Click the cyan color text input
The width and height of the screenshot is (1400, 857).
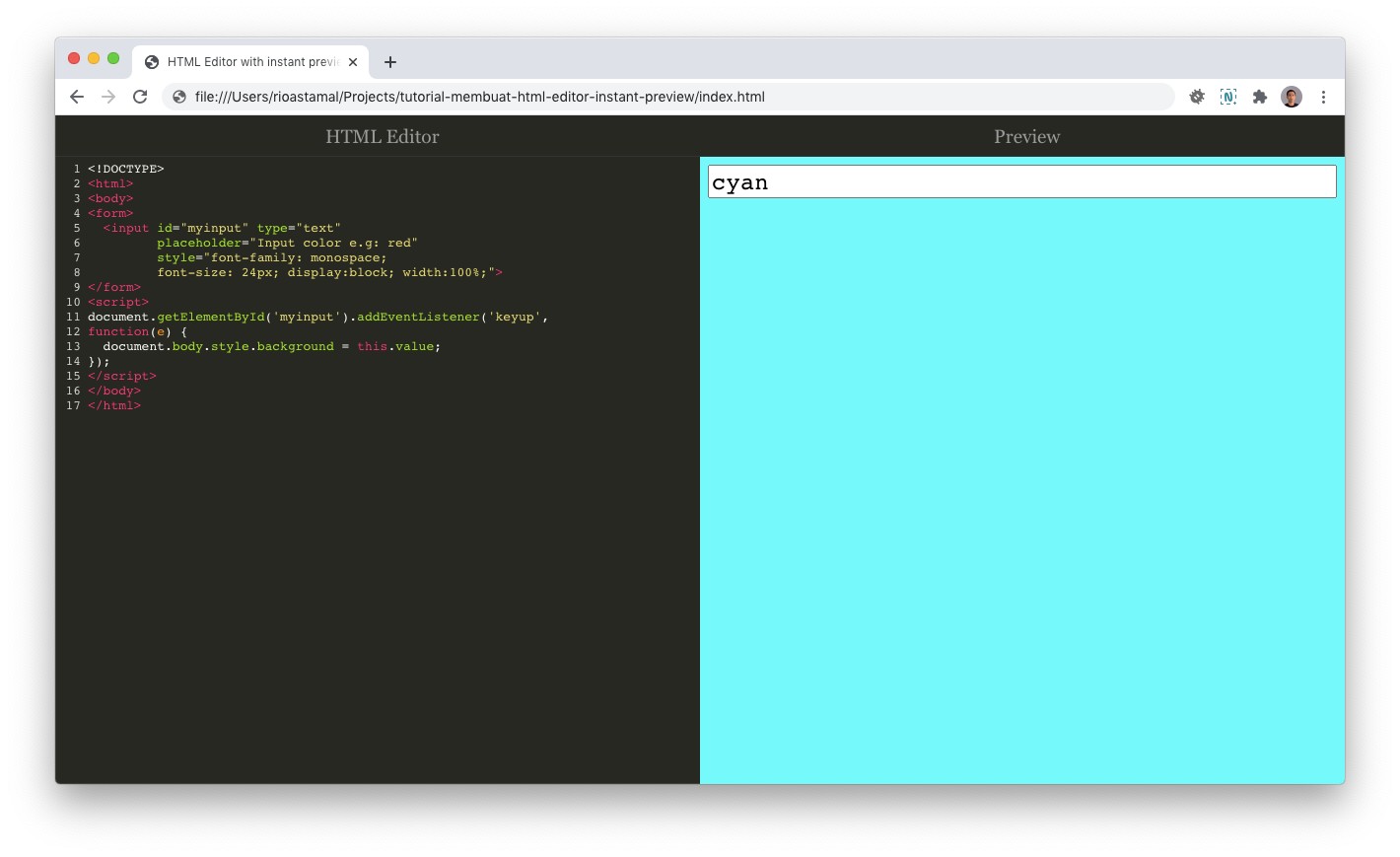[1022, 181]
